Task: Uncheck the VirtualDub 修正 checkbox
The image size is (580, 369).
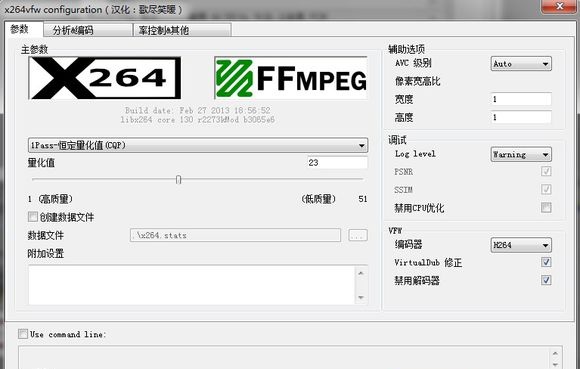Action: 546,262
